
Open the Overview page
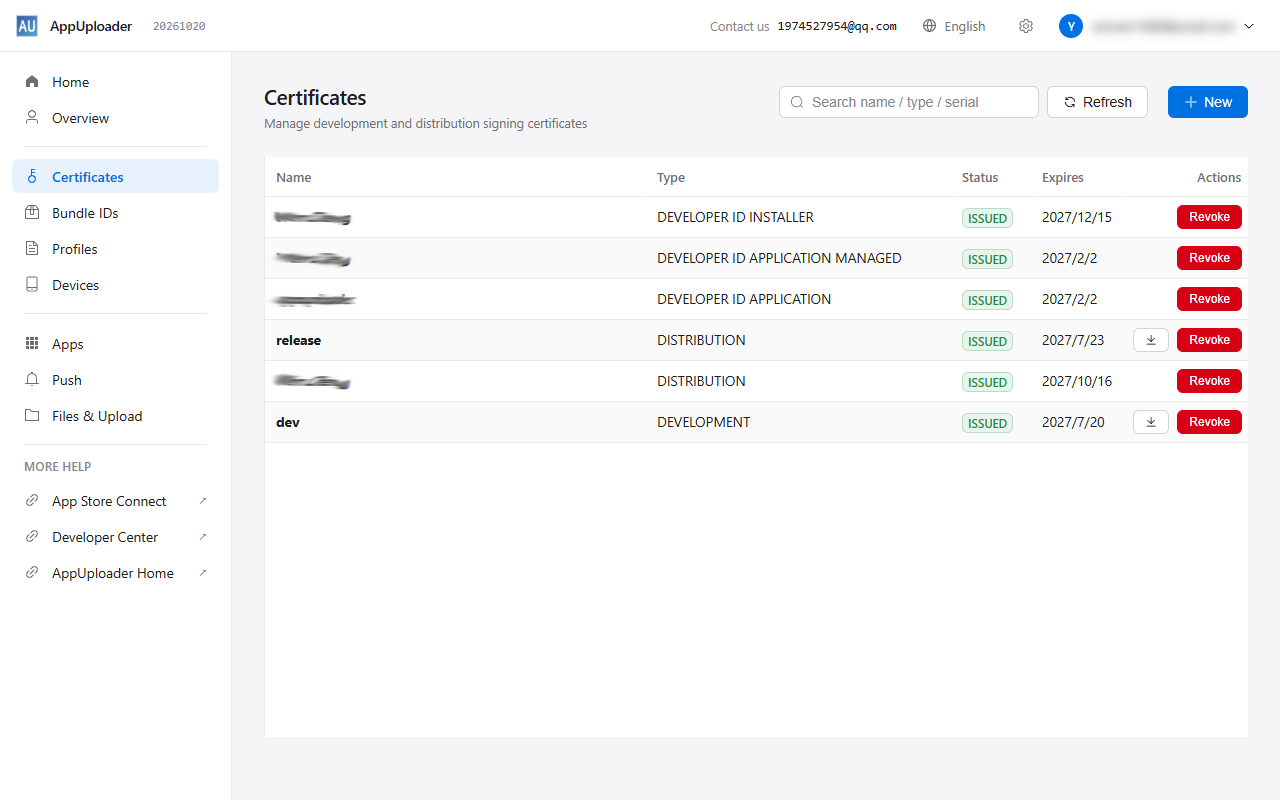point(115,118)
